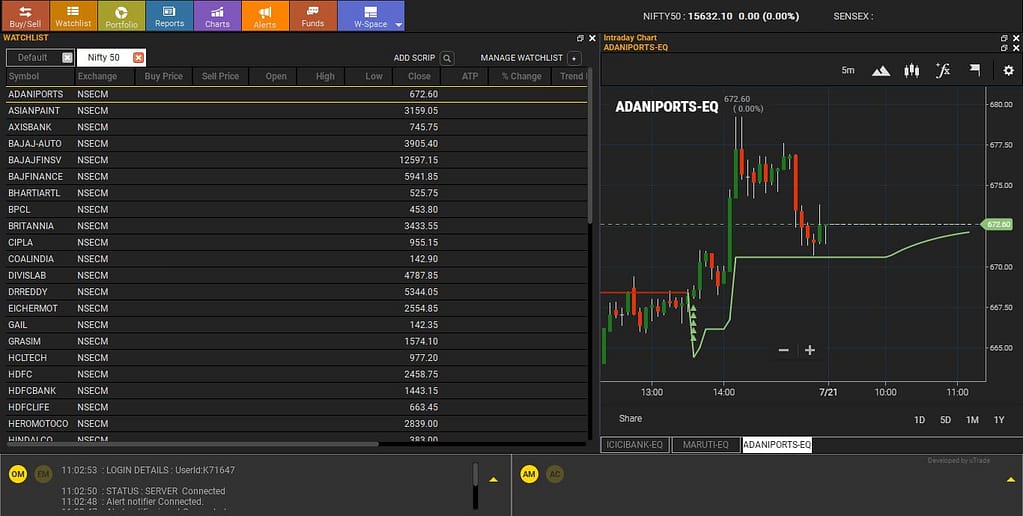
Task: Select the BAJFINANCE watchlist row
Action: pos(297,177)
